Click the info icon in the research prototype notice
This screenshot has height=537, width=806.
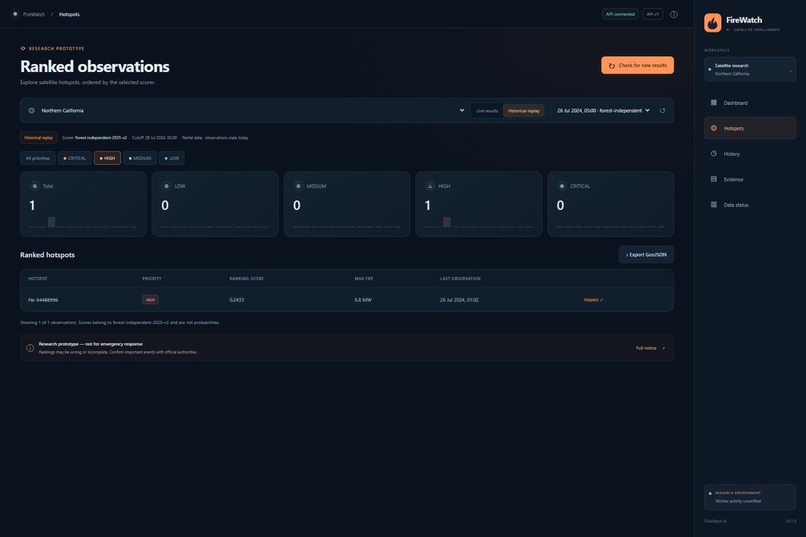30,348
